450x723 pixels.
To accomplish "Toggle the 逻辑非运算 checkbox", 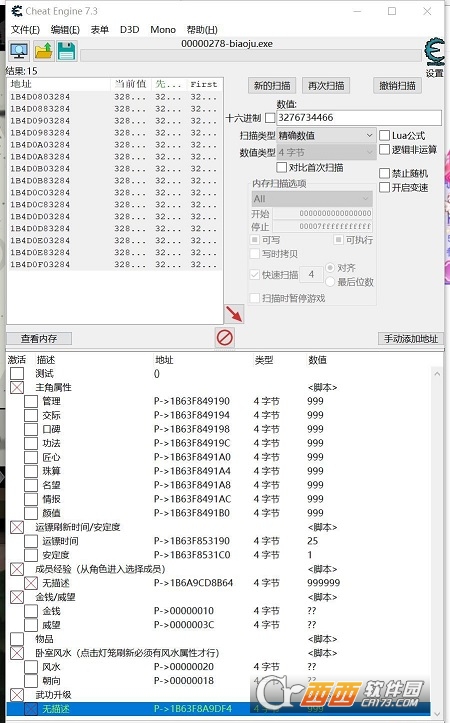I will [x=385, y=149].
